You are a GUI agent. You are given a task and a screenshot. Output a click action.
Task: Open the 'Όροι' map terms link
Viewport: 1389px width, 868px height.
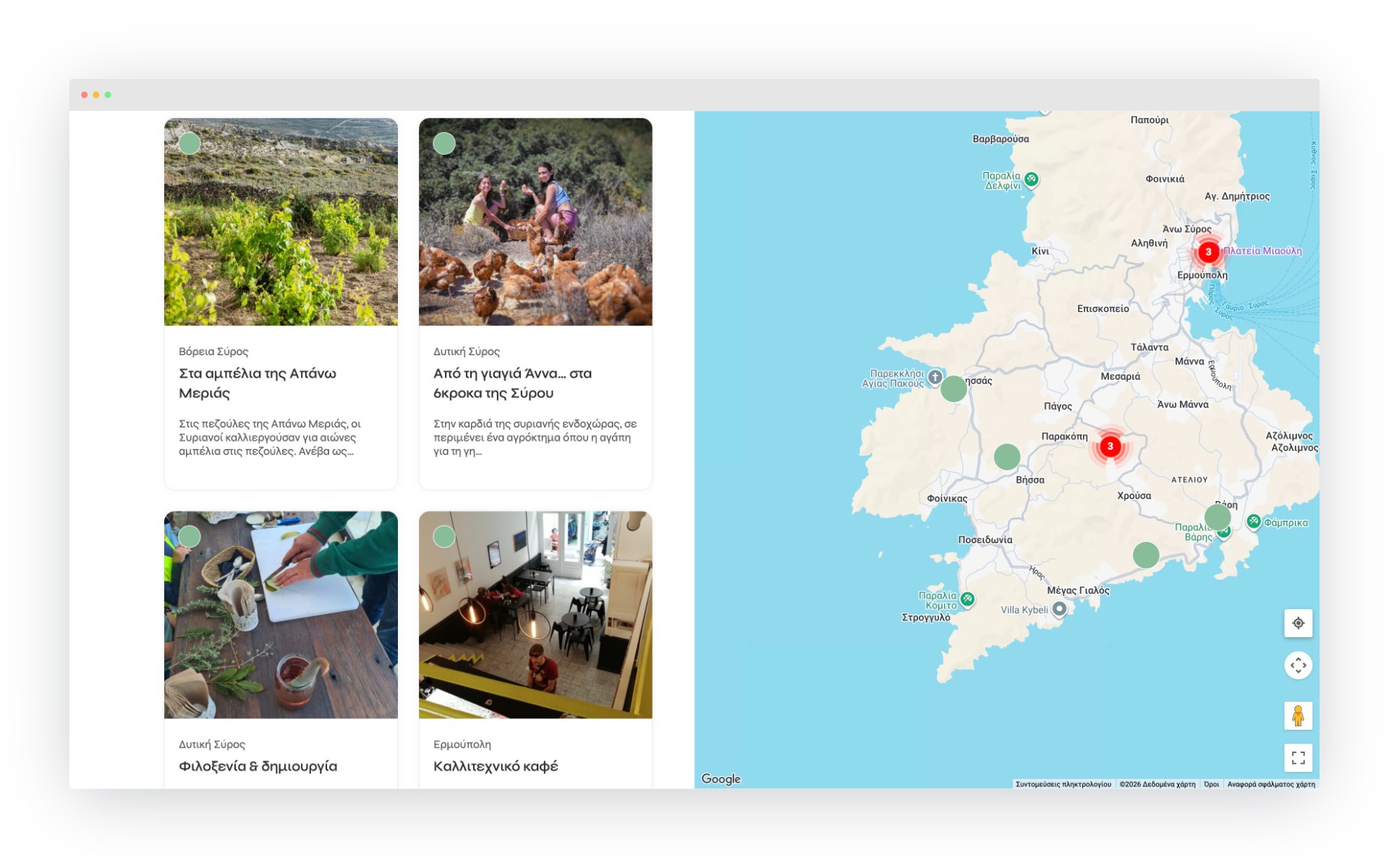pos(1211,784)
